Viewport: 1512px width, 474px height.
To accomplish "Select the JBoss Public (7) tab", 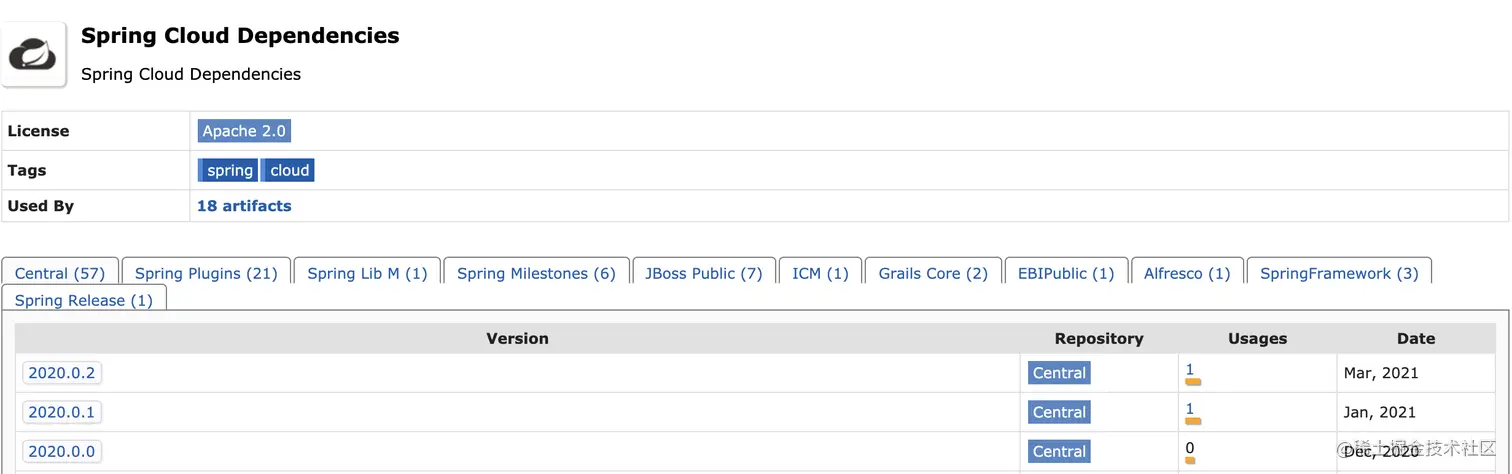I will point(703,273).
